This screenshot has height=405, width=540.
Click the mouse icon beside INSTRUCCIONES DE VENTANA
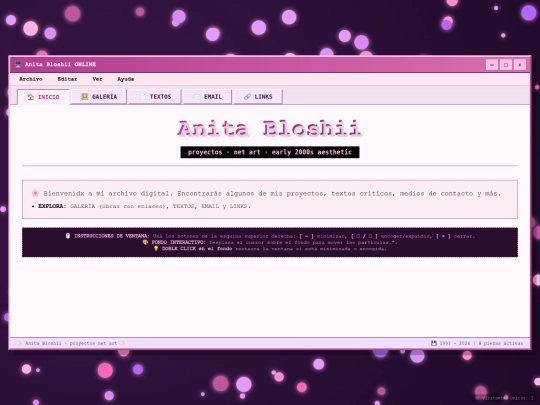click(x=68, y=236)
